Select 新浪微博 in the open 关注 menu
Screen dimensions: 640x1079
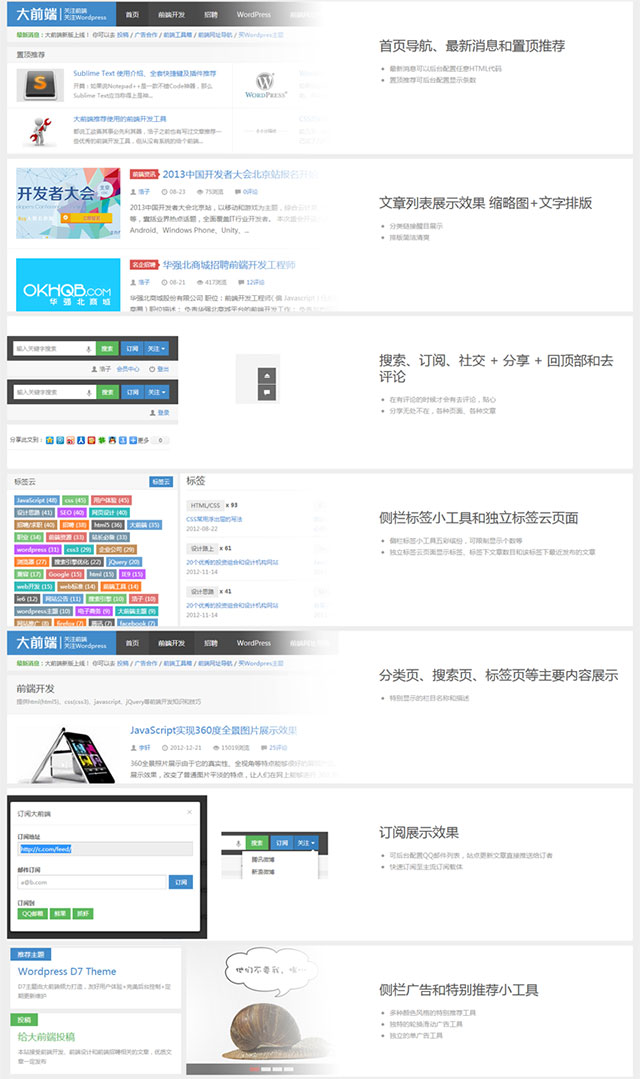[264, 871]
